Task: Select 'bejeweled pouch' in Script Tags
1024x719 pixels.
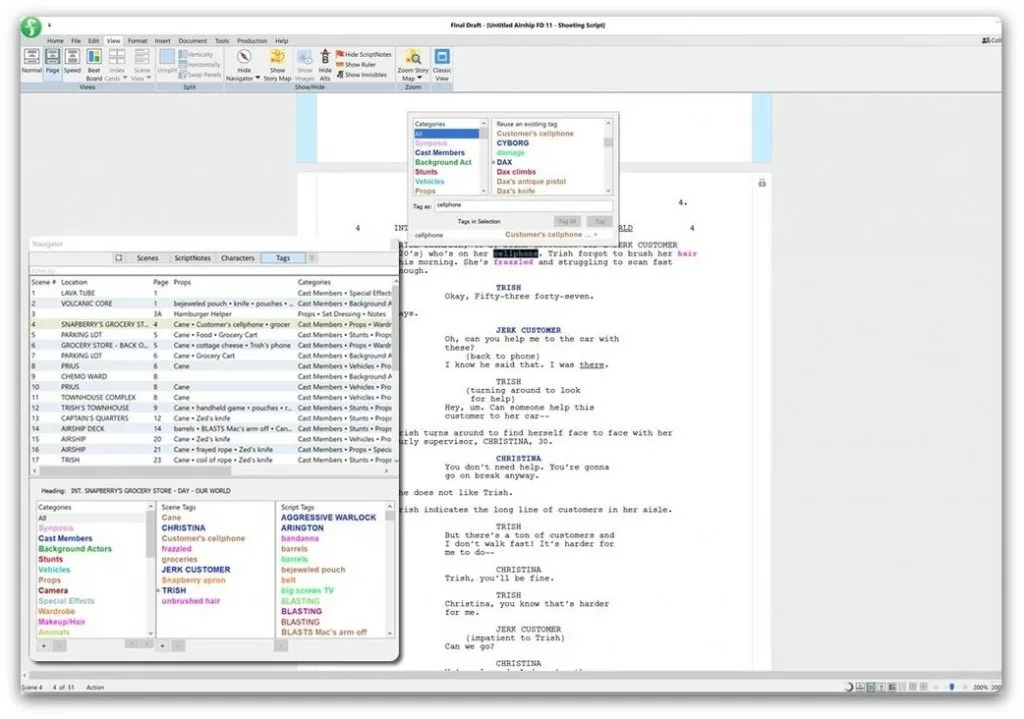Action: point(313,569)
